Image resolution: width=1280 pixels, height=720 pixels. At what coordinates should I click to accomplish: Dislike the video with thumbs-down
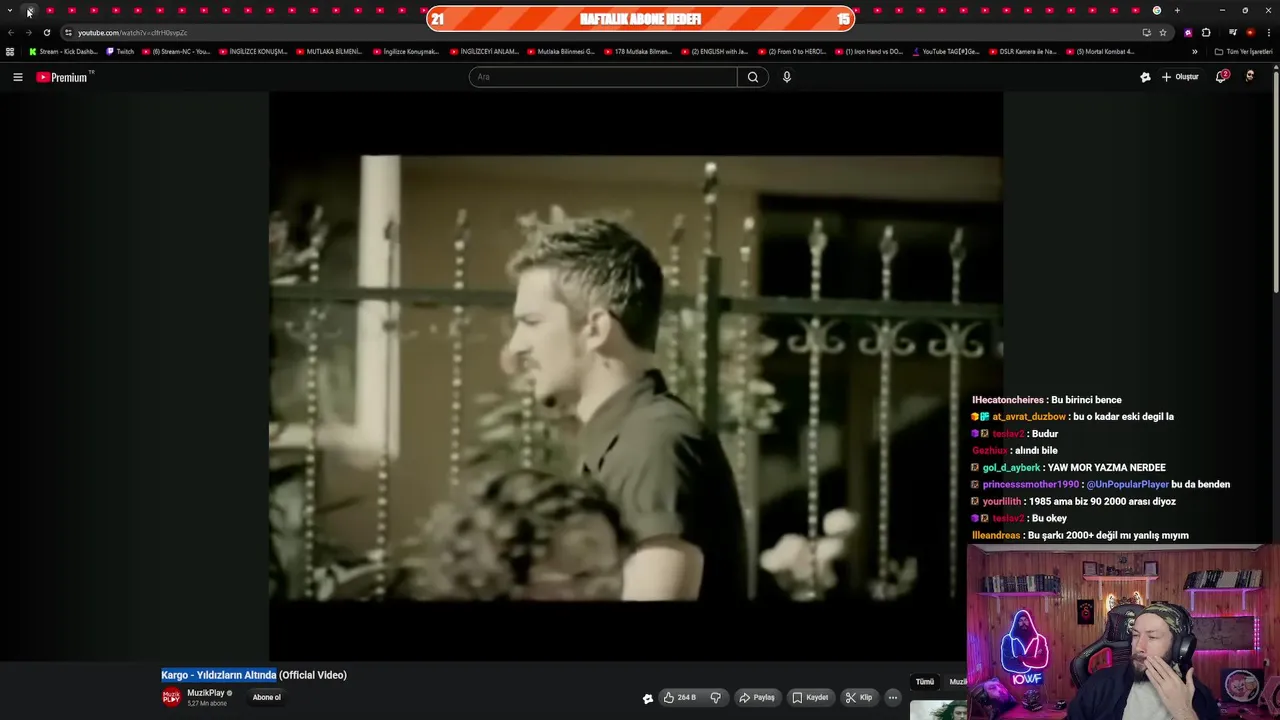pos(715,697)
